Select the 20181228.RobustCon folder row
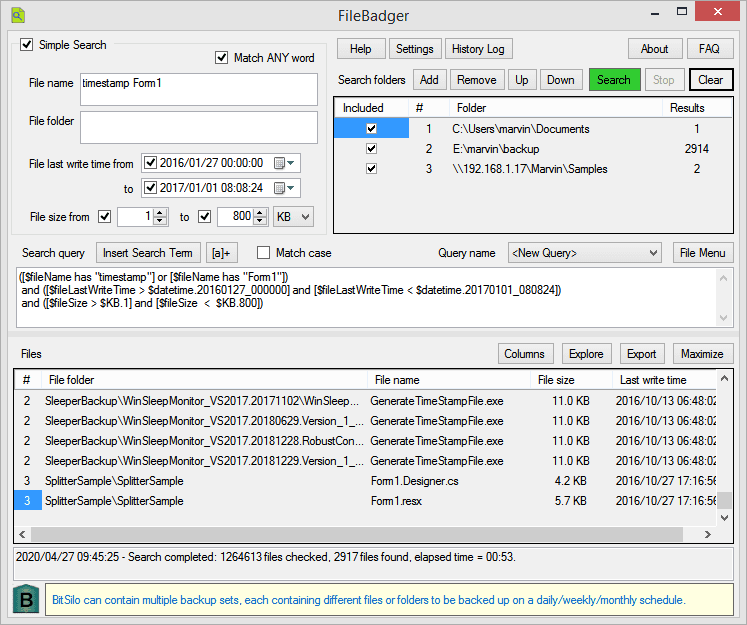 pyautogui.click(x=365, y=441)
